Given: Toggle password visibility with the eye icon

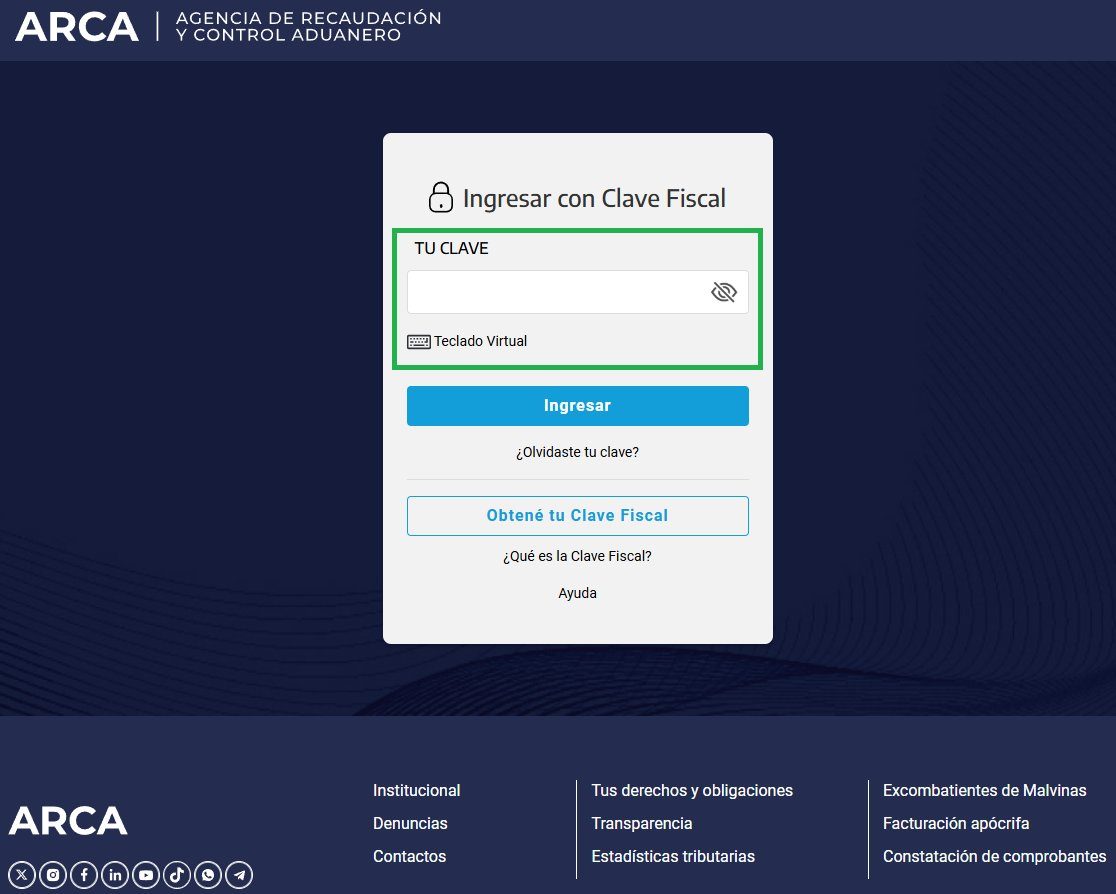Looking at the screenshot, I should tap(724, 292).
